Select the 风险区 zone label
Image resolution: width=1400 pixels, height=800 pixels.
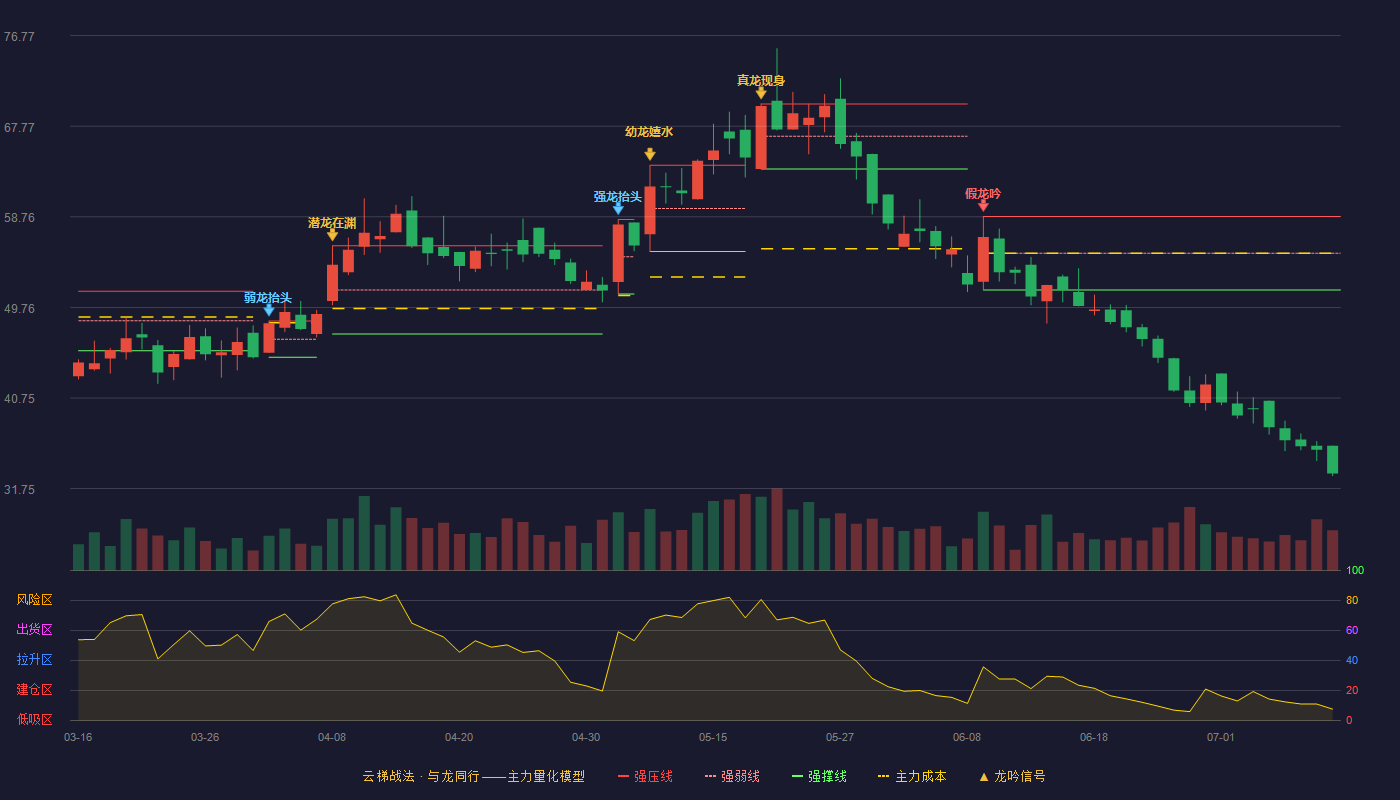[x=34, y=600]
